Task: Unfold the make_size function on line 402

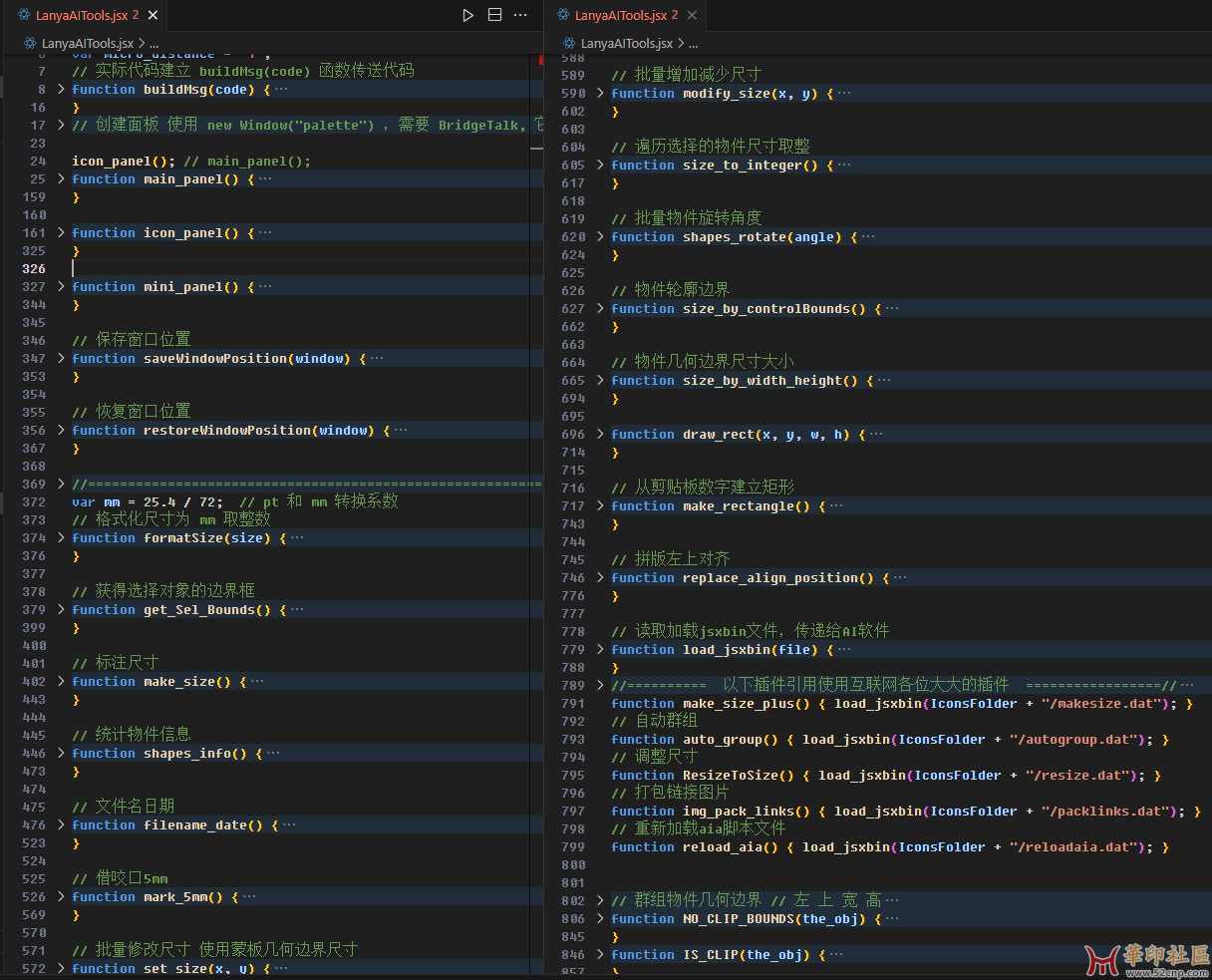Action: pos(61,682)
